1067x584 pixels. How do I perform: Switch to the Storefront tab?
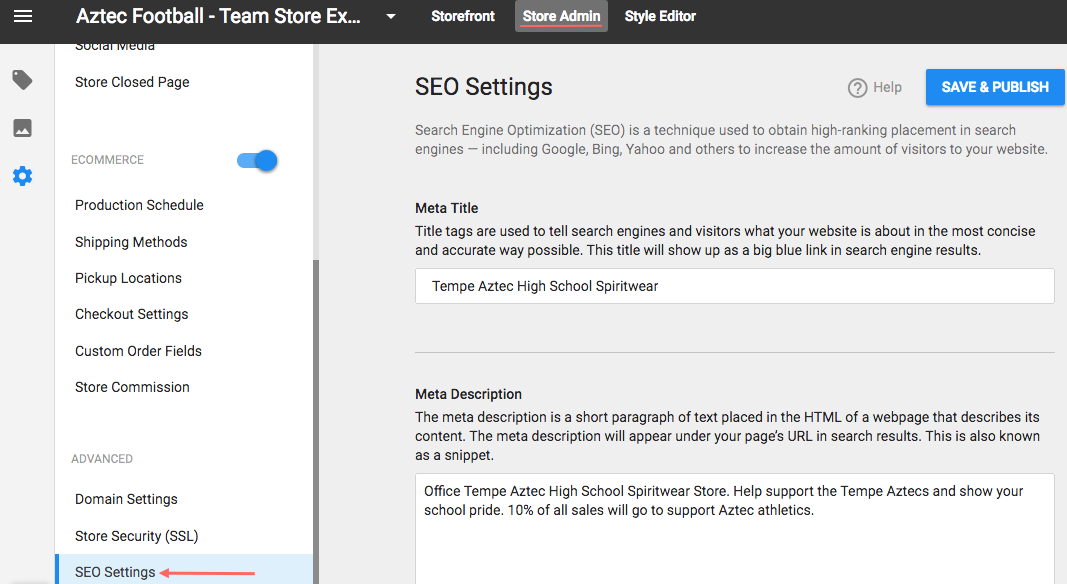coord(462,15)
